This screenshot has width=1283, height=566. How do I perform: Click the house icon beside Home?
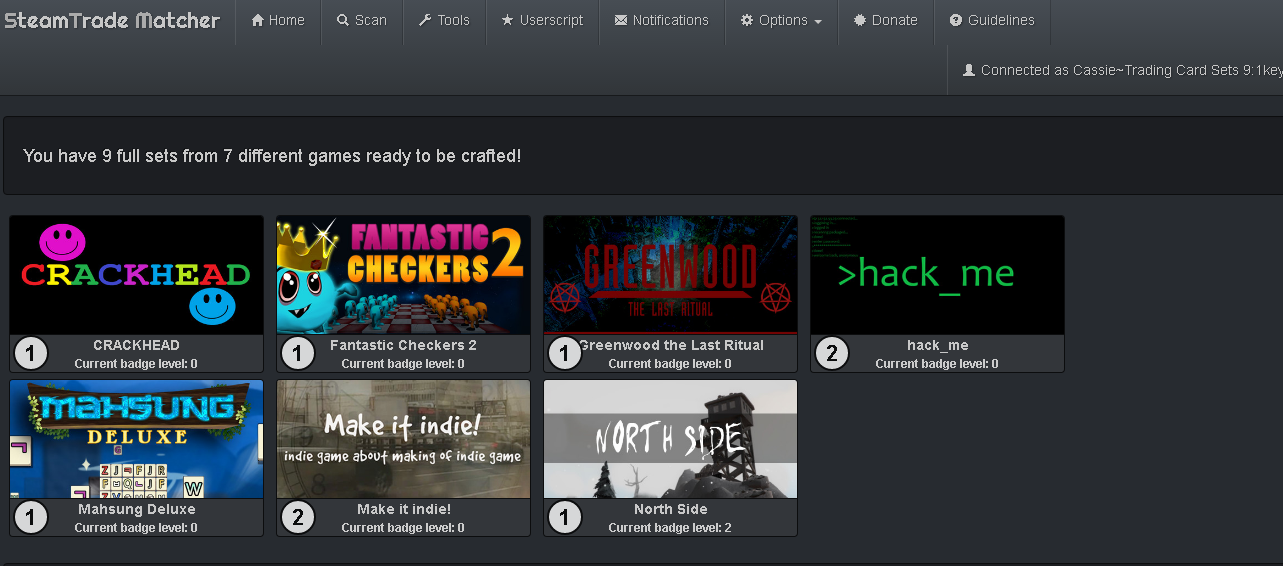pos(258,20)
